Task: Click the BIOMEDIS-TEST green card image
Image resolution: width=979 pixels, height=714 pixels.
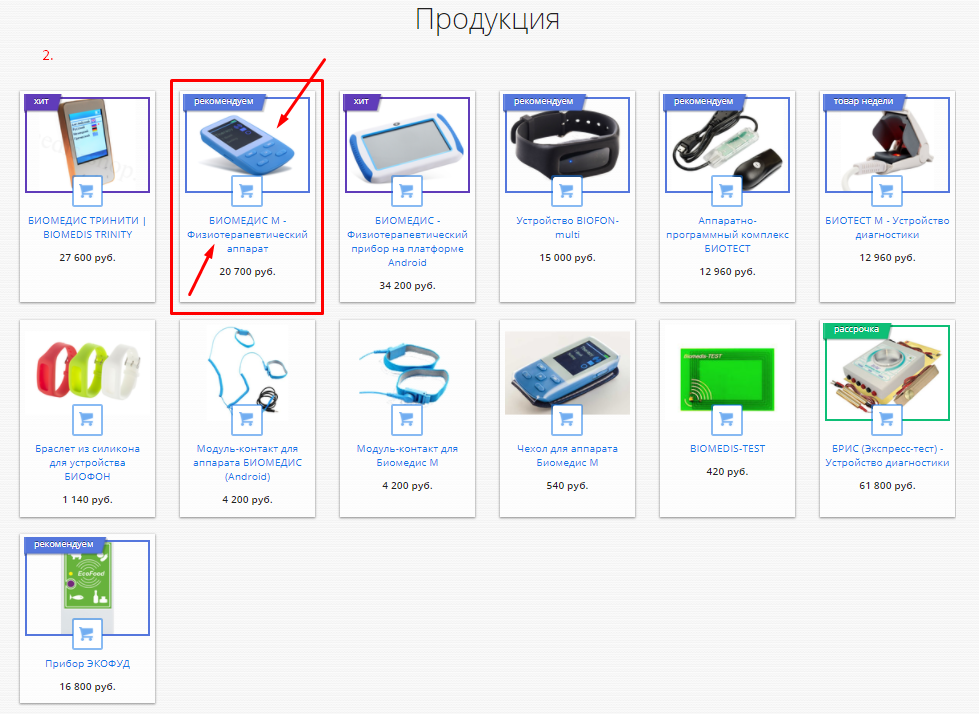Action: 727,379
